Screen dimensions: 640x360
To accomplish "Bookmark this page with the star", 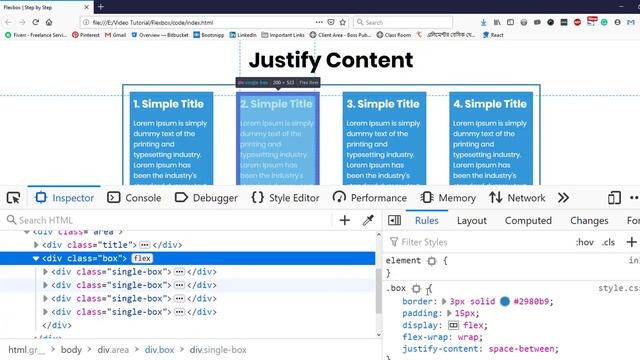I will 343,22.
